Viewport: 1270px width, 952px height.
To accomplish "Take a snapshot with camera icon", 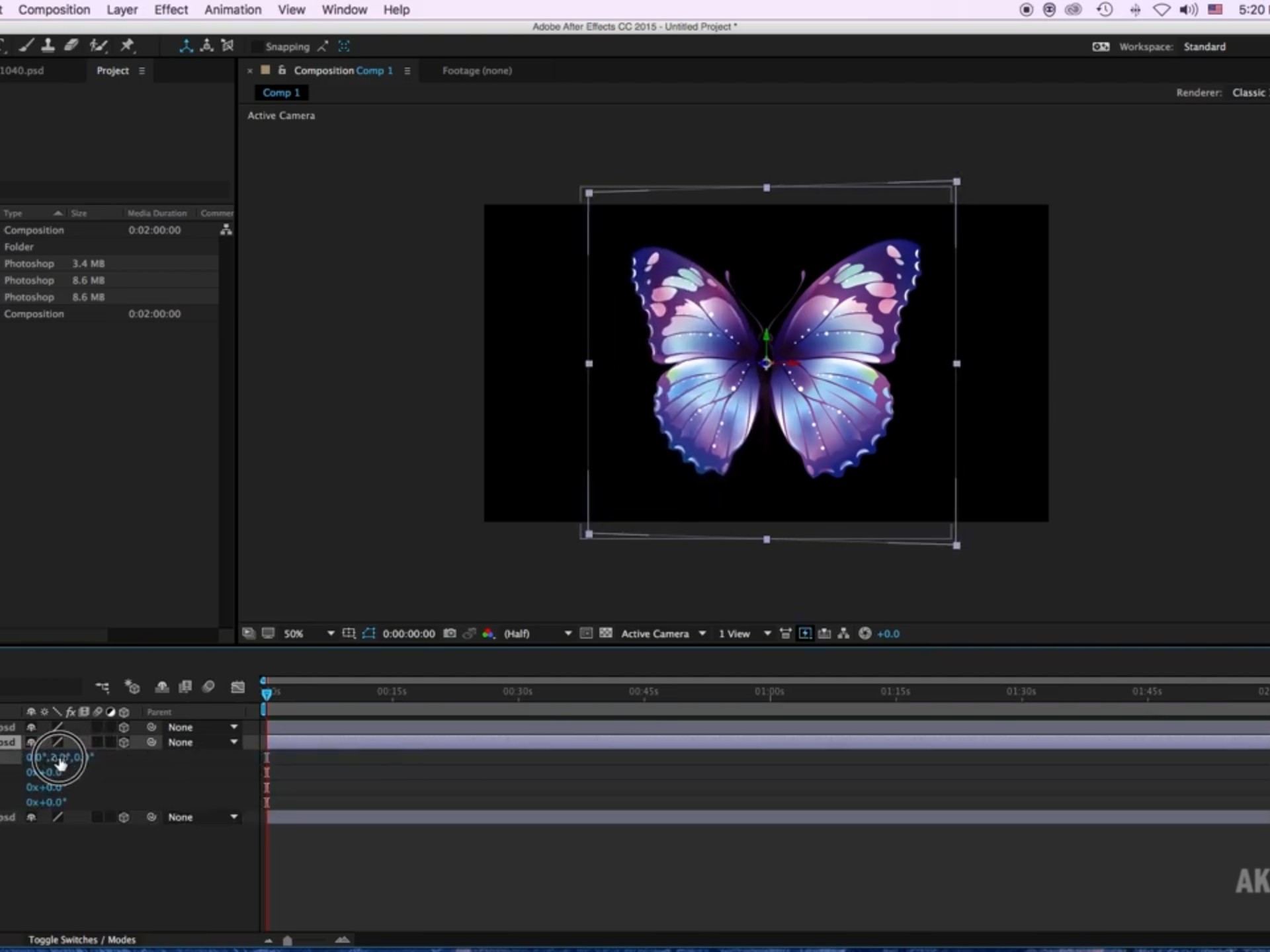I will coord(450,633).
